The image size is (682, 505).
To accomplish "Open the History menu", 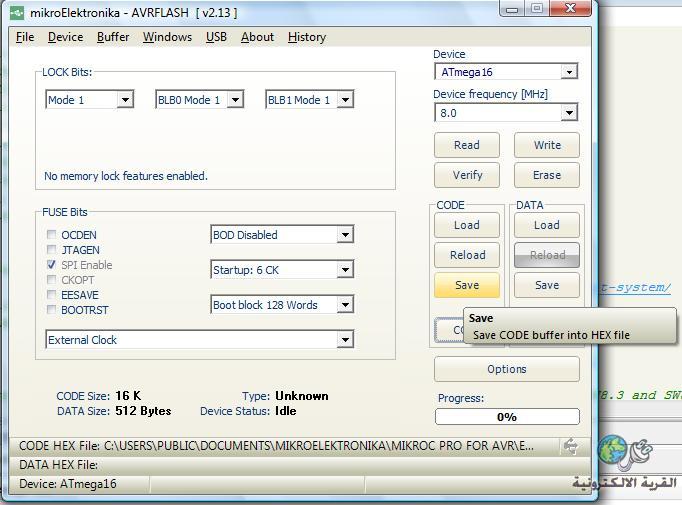I will [x=307, y=37].
